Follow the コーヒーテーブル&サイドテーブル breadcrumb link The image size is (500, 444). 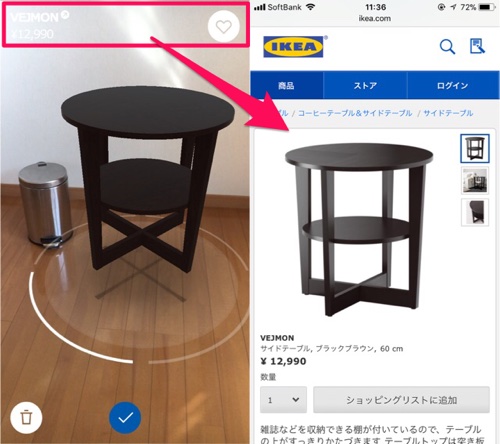[x=355, y=113]
